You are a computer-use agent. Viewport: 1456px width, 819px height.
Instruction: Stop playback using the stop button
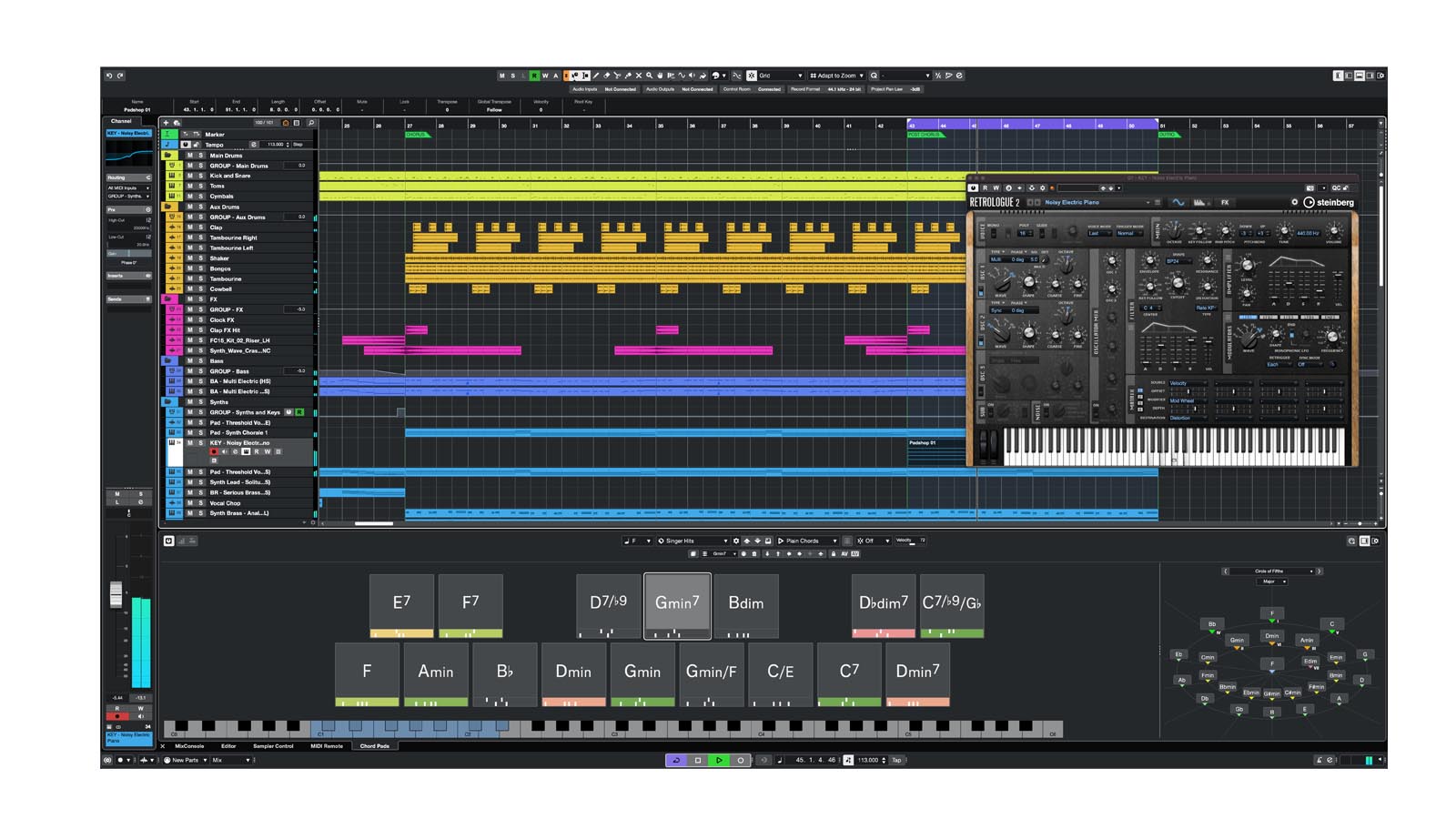pos(697,760)
